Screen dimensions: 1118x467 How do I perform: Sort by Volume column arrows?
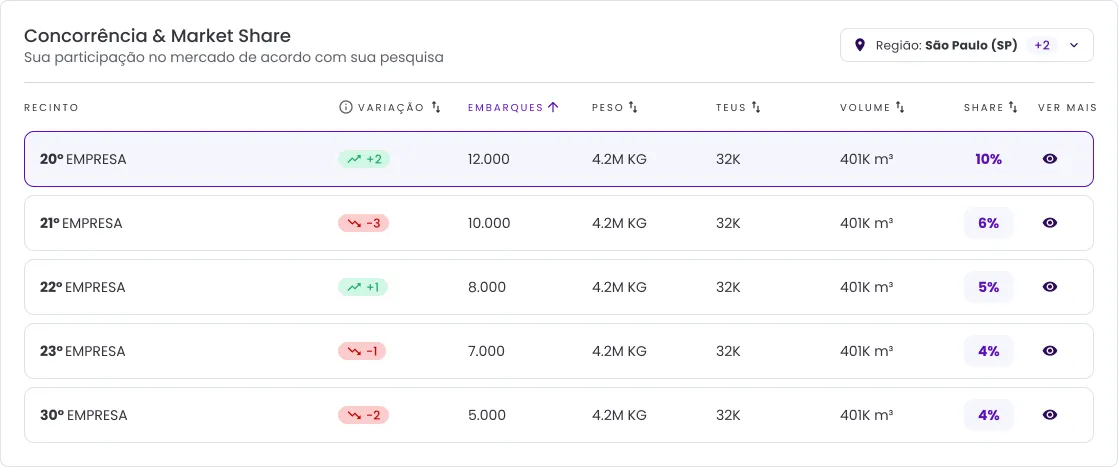(900, 107)
